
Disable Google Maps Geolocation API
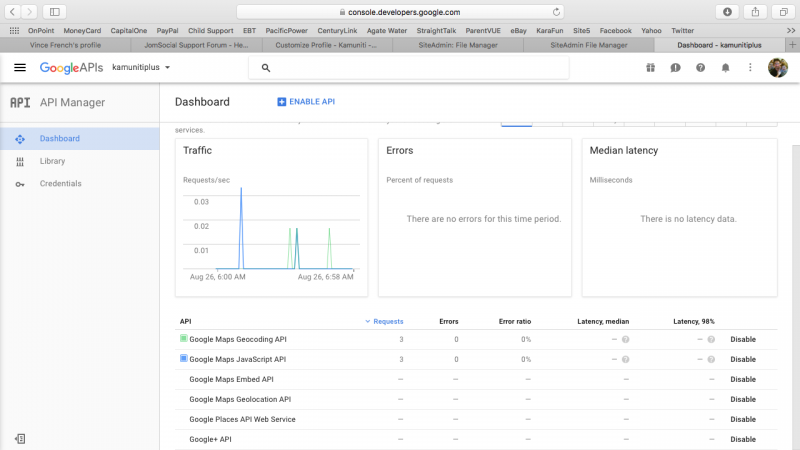tap(743, 399)
